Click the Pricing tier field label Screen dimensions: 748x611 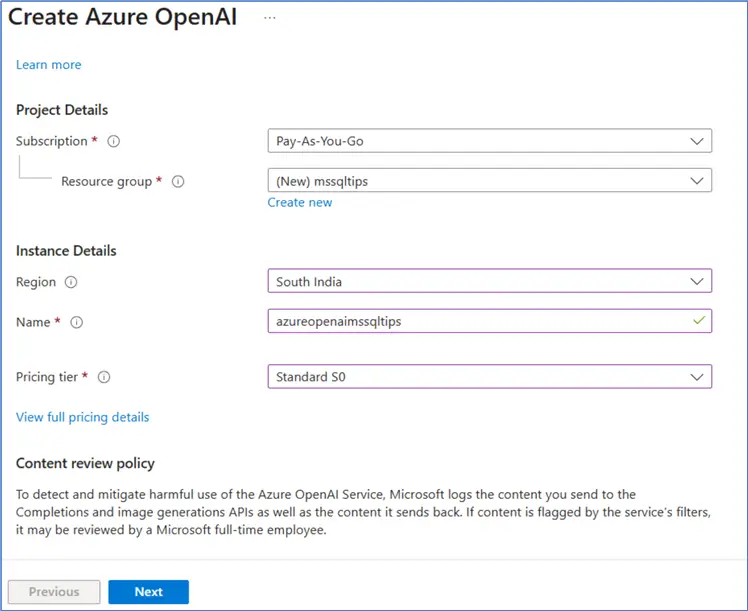click(x=47, y=377)
